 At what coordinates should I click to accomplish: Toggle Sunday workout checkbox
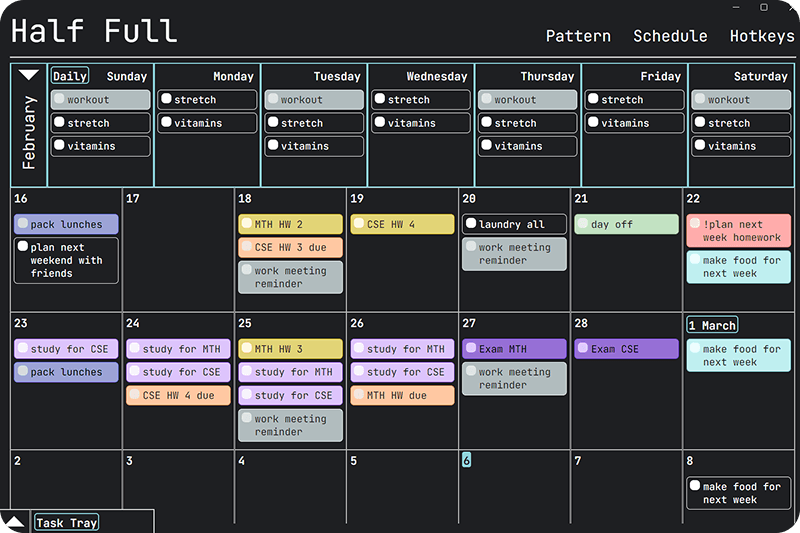[x=59, y=98]
